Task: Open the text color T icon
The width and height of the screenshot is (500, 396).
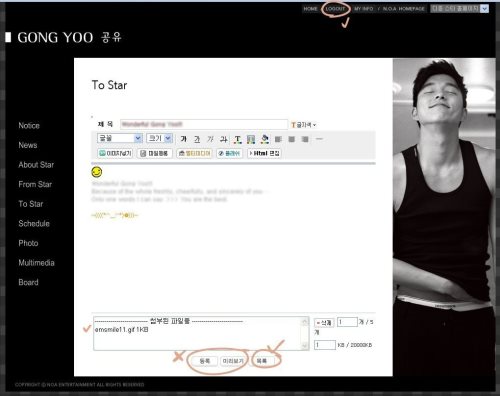Action: click(x=237, y=139)
